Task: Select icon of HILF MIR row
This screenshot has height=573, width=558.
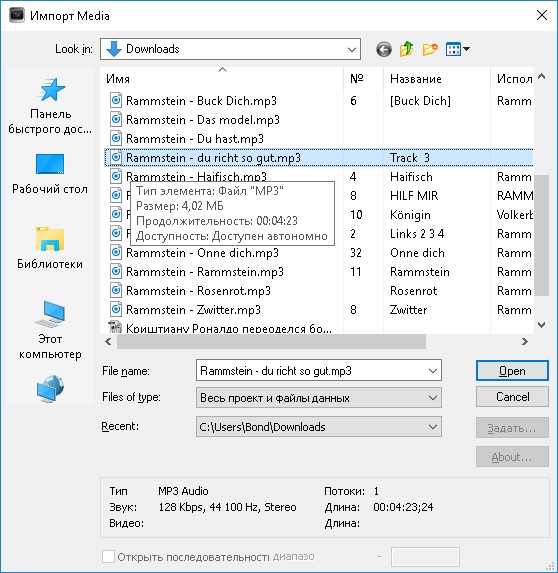Action: tap(116, 196)
